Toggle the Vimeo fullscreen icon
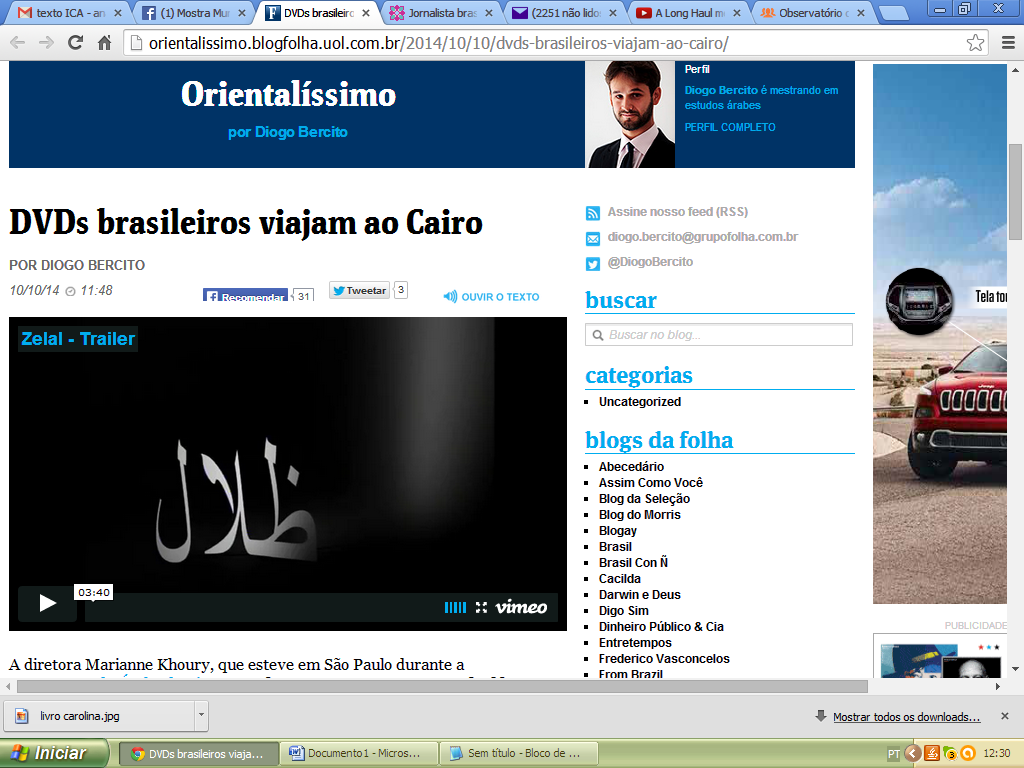 (x=481, y=607)
